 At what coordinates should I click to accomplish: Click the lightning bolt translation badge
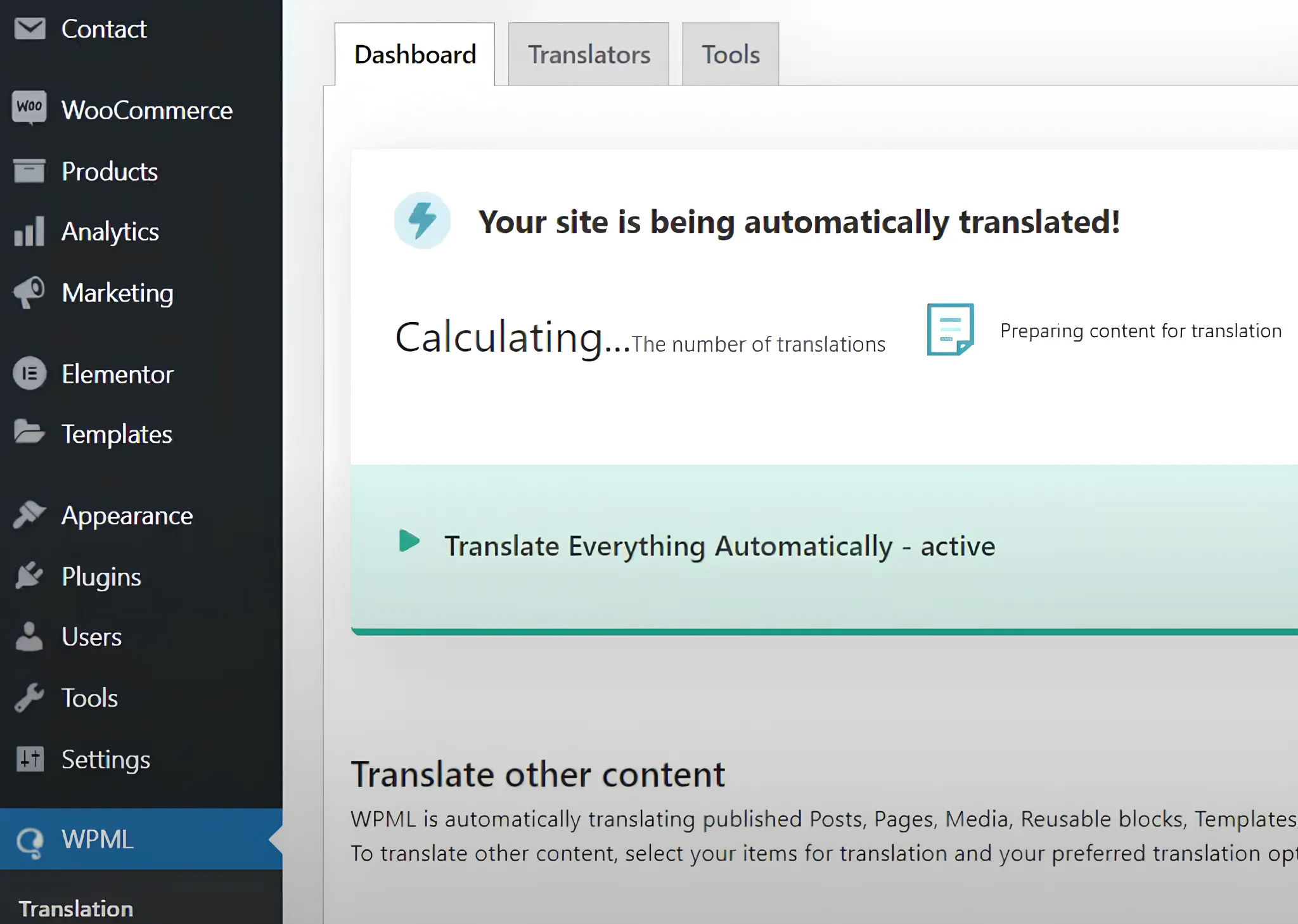point(423,220)
